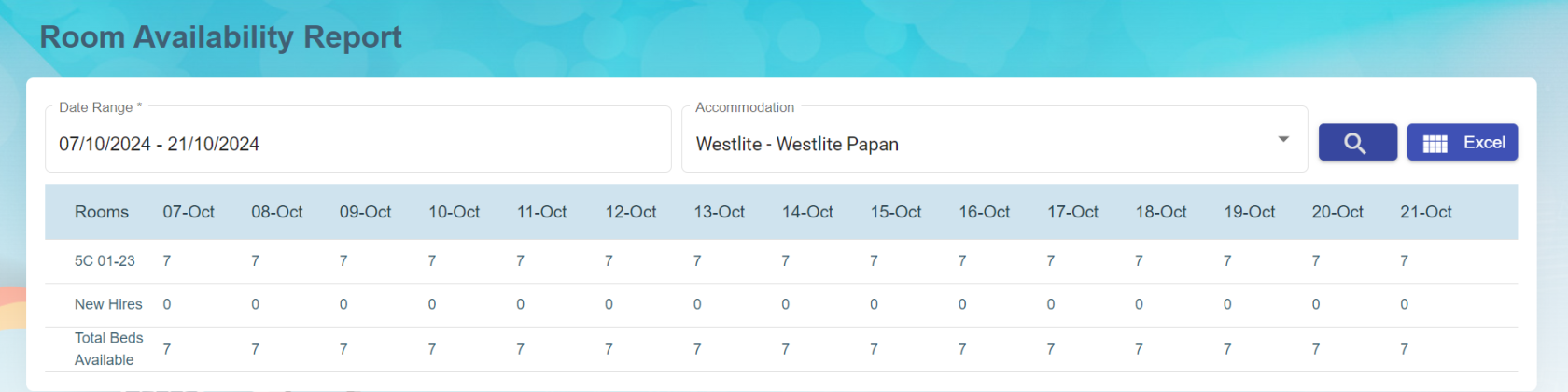Image resolution: width=1568 pixels, height=392 pixels.
Task: Click the 21-Oct column header
Action: [1425, 212]
